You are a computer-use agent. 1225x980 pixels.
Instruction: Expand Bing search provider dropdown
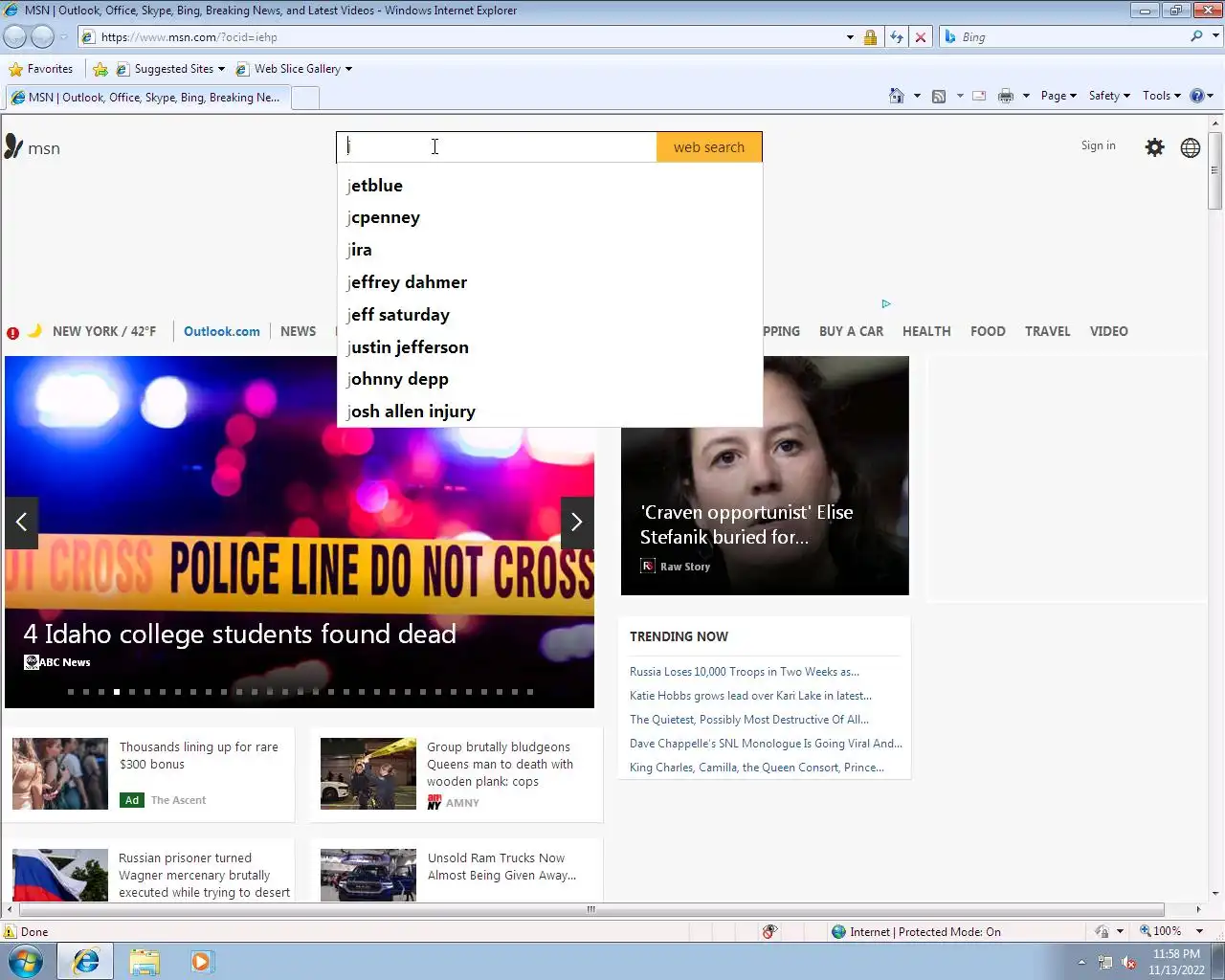(x=1216, y=36)
